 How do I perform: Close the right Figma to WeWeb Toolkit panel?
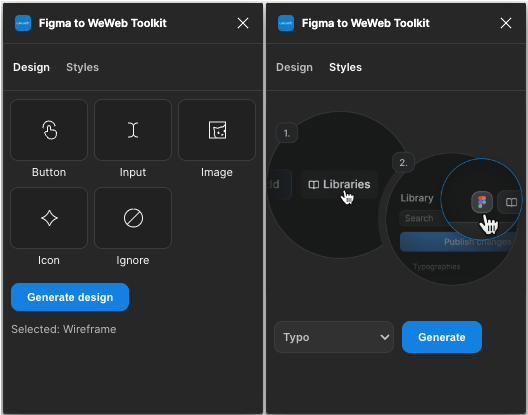[506, 23]
